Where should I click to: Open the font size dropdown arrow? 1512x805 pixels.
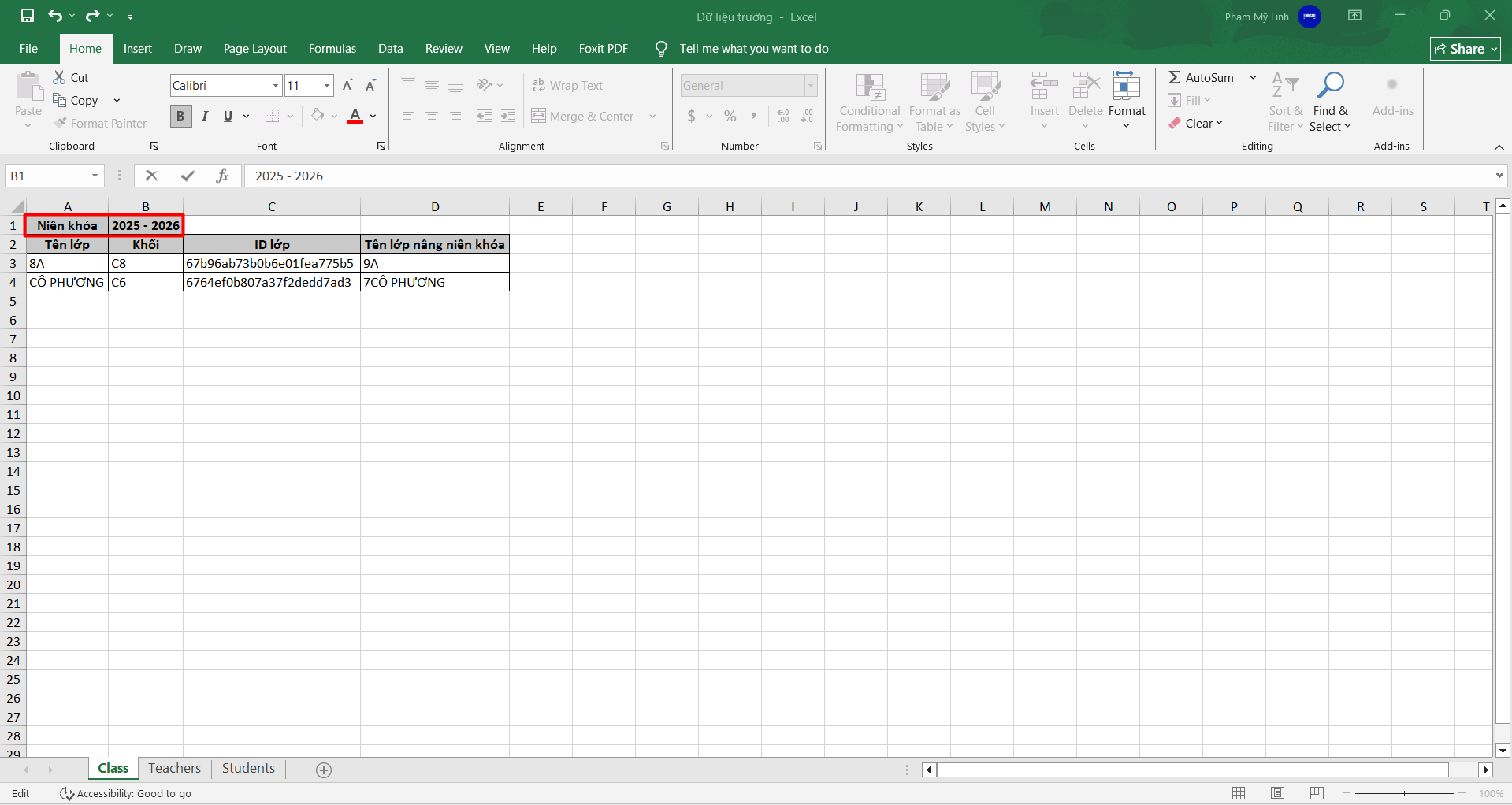[326, 85]
